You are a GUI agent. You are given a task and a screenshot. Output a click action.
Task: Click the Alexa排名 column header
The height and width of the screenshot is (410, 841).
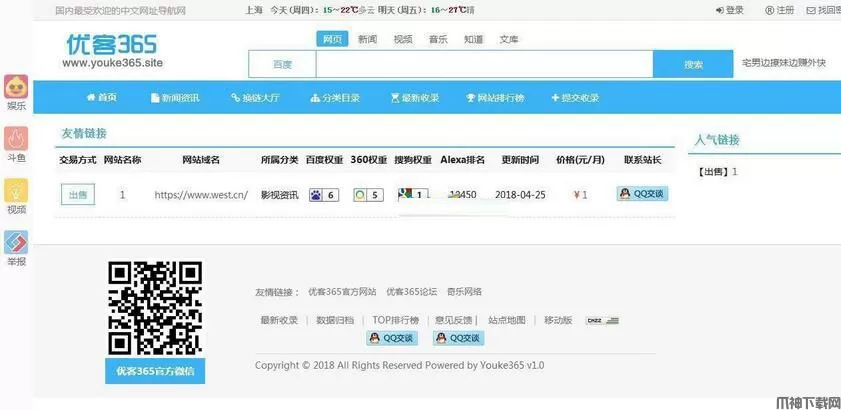(x=462, y=160)
